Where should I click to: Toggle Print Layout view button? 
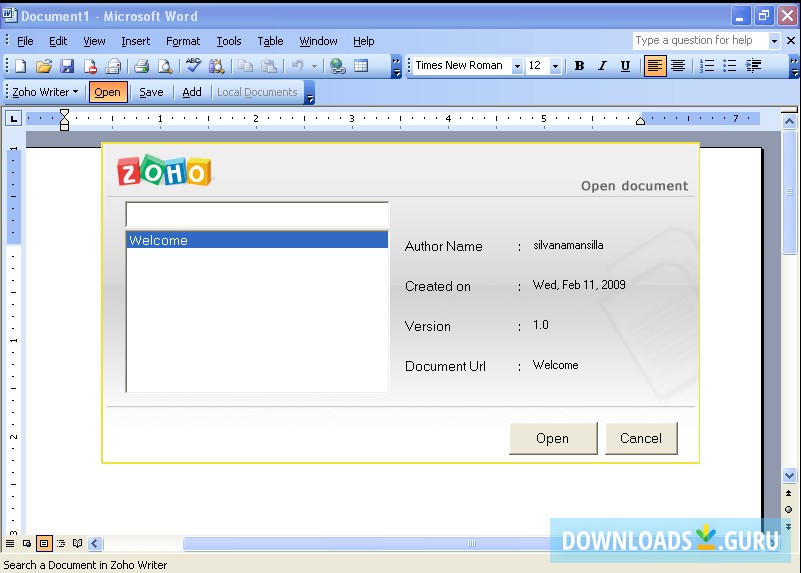tap(44, 543)
